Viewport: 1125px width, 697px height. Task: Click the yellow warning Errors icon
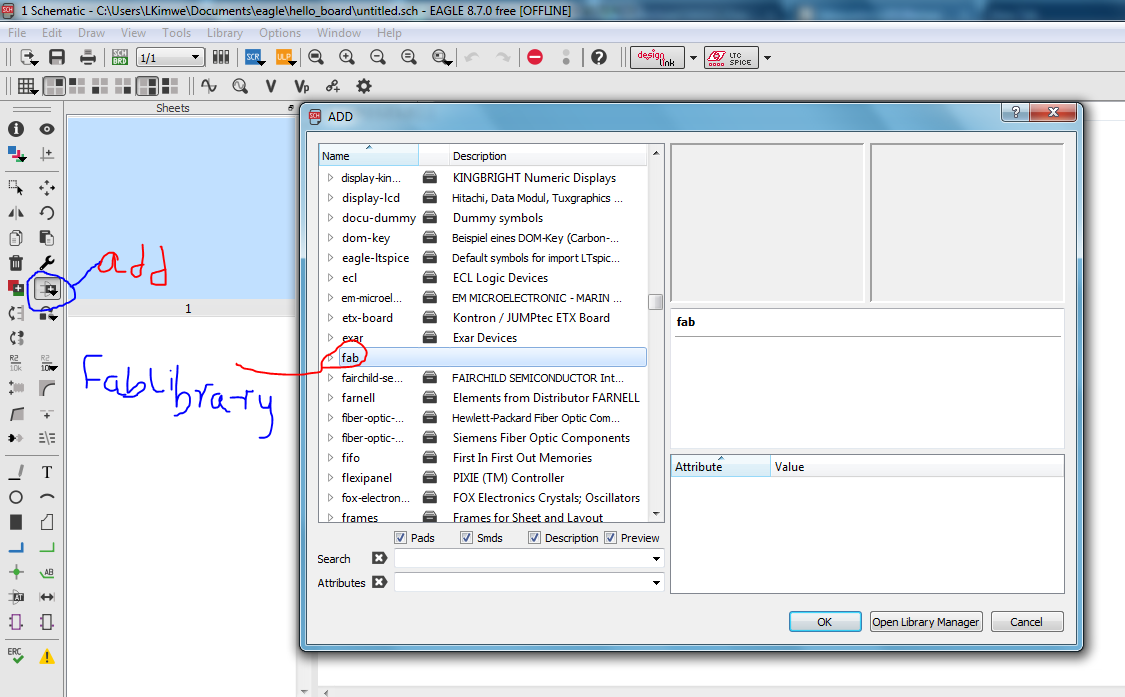(x=47, y=656)
